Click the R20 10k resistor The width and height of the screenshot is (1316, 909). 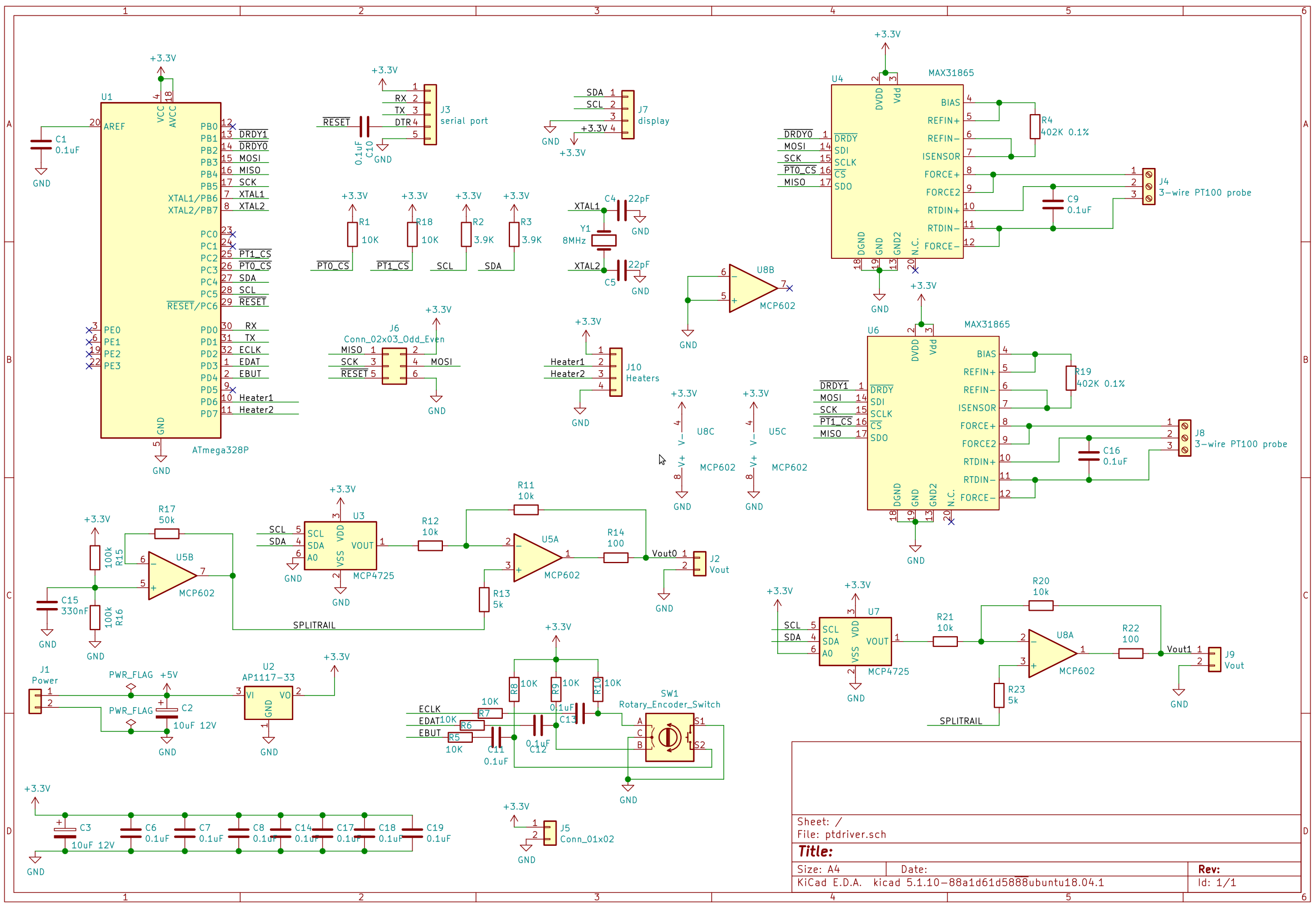1041,605
